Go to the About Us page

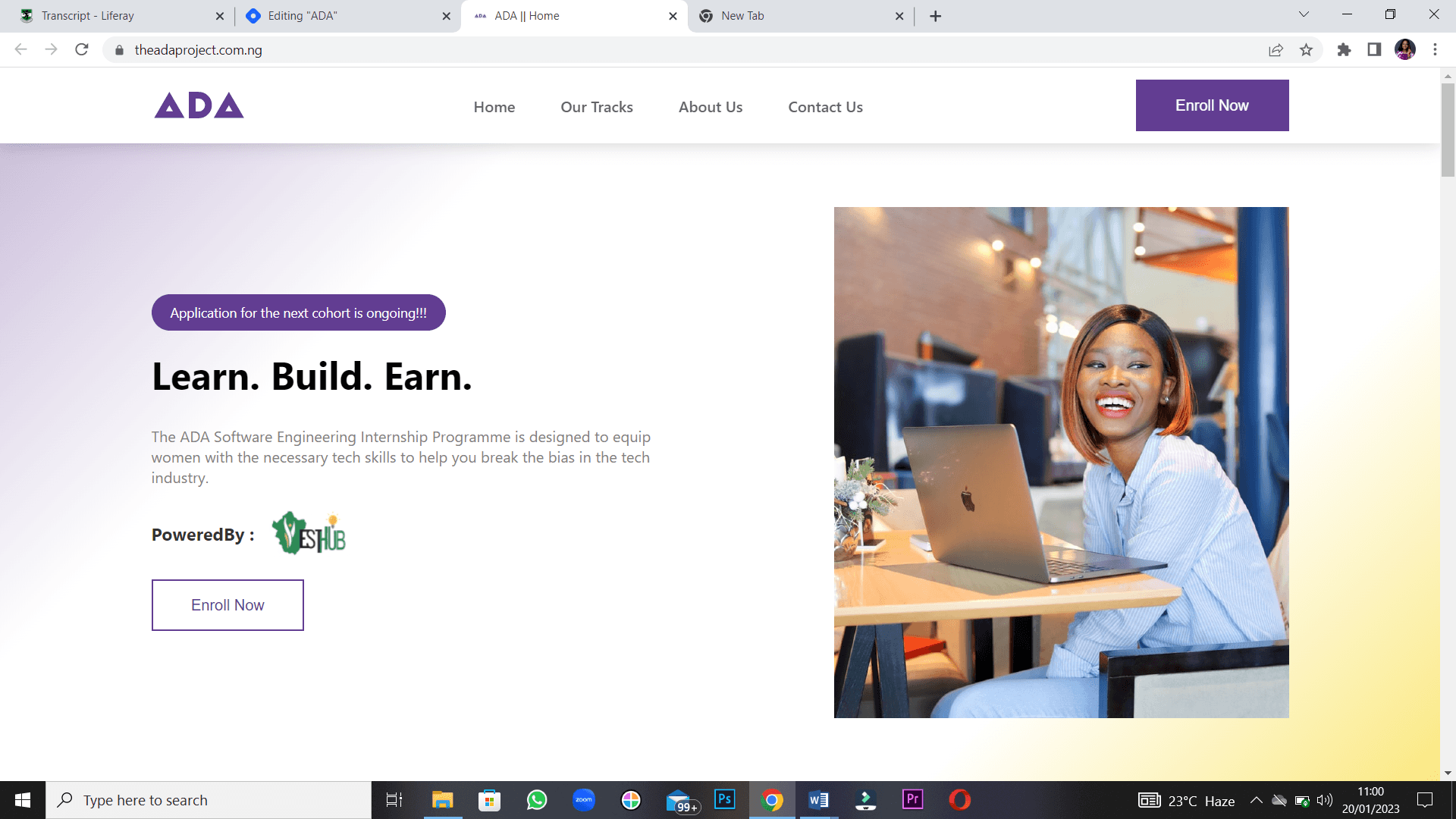[x=711, y=107]
